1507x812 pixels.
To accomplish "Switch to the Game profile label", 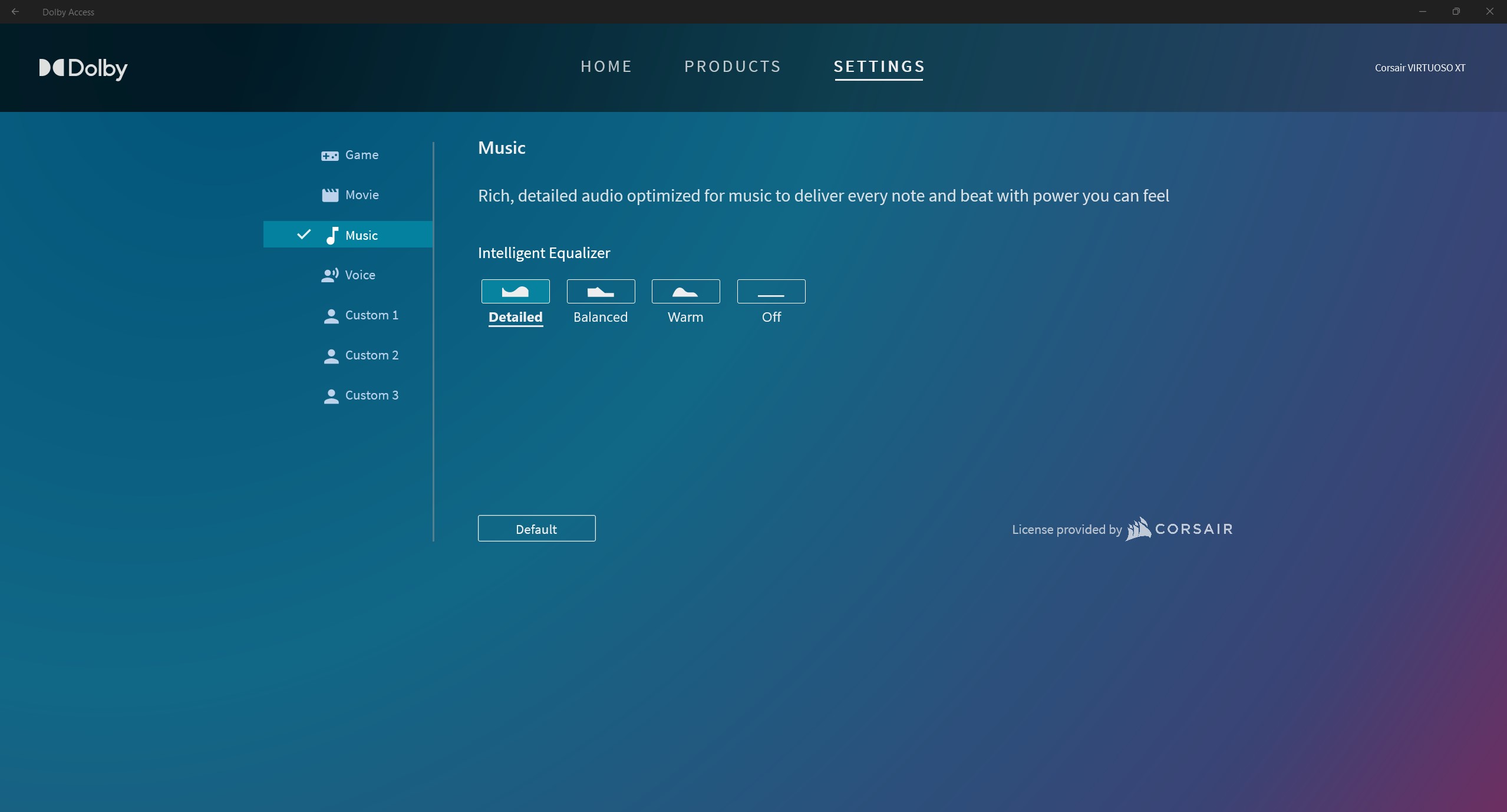I will pos(362,155).
